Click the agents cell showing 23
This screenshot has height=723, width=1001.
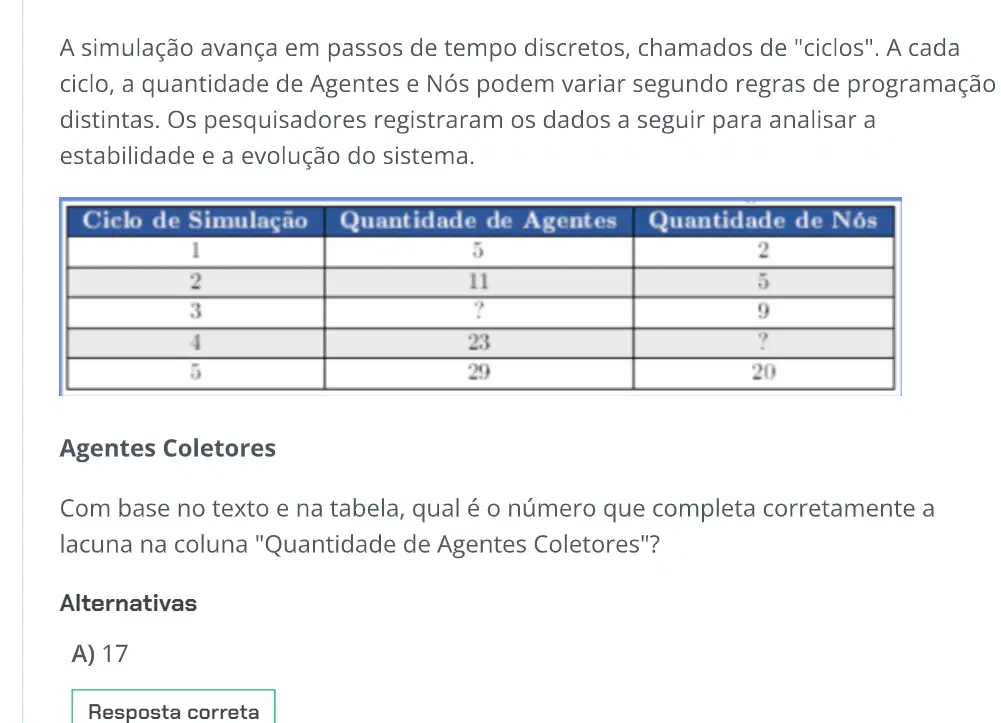(479, 343)
